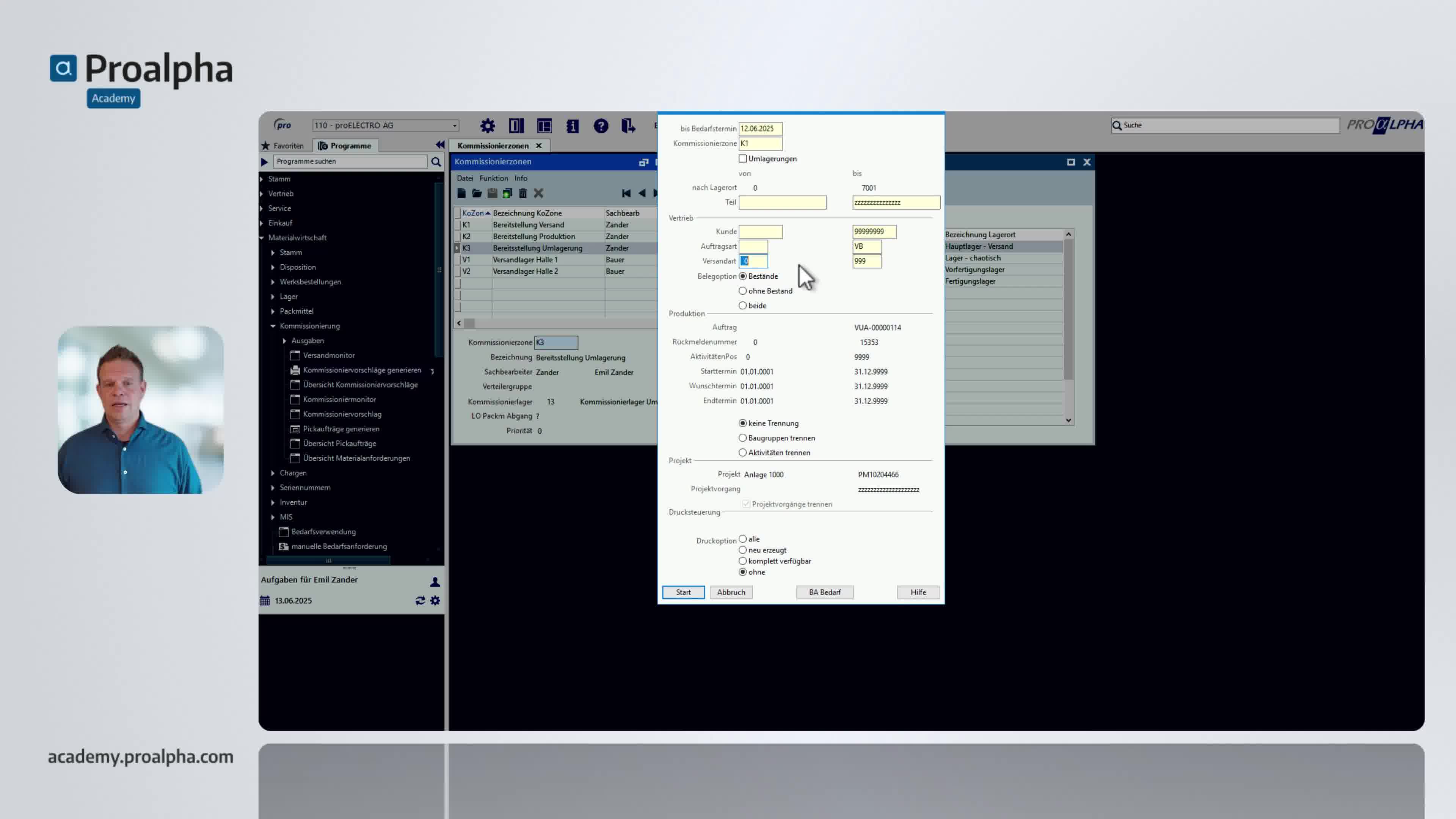Click the help question mark icon
Screen dimensions: 1456x819
click(600, 126)
